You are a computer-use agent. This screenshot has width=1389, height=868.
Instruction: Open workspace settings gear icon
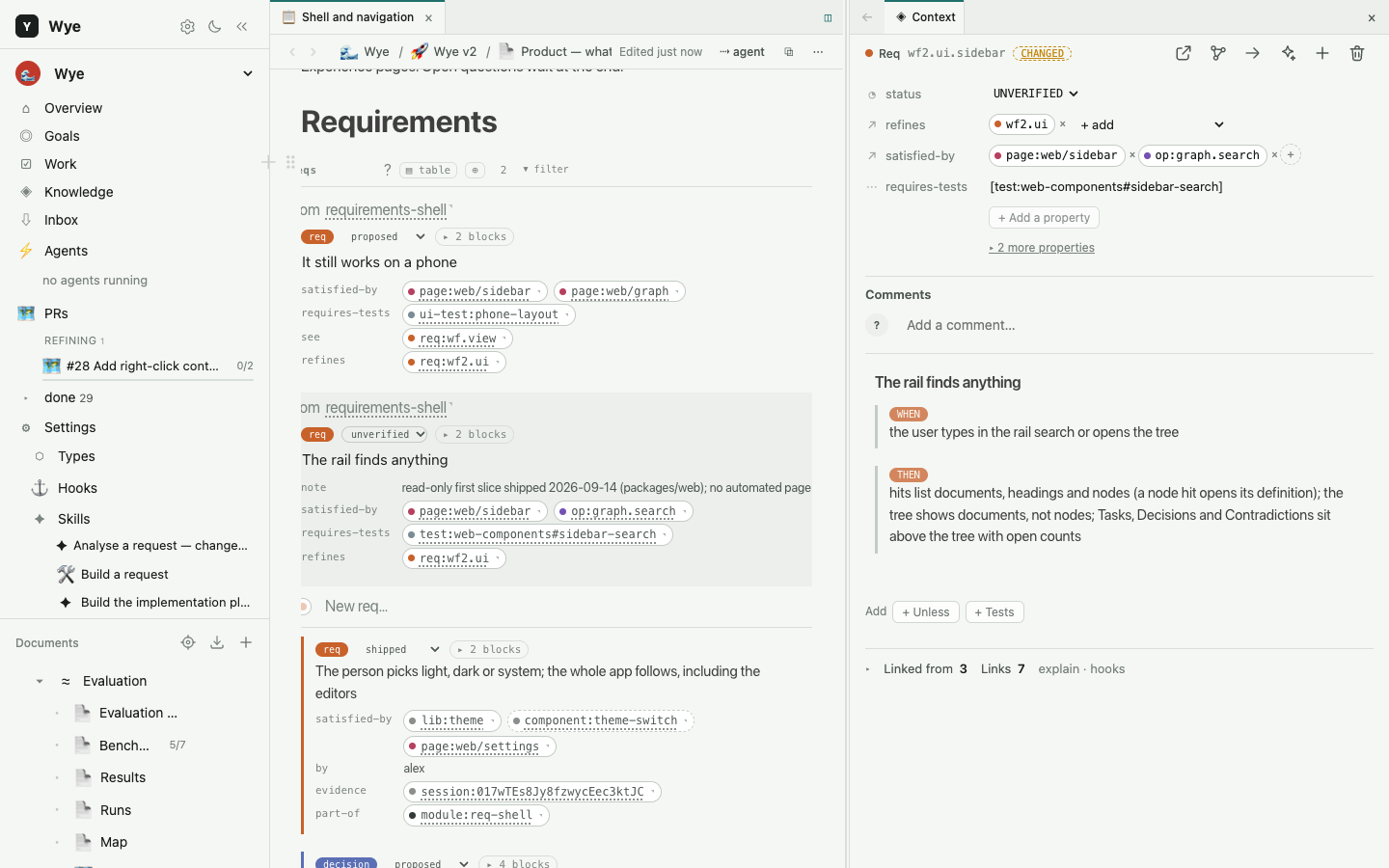[x=187, y=27]
